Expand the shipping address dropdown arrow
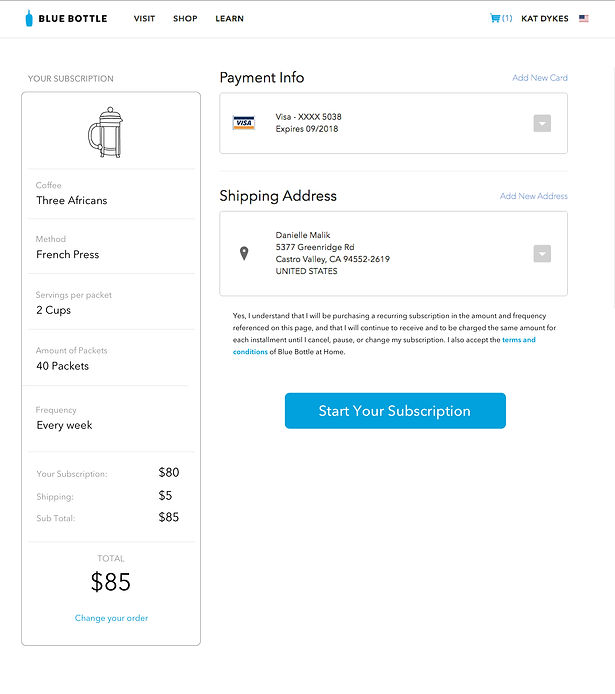615x694 pixels. coord(542,254)
